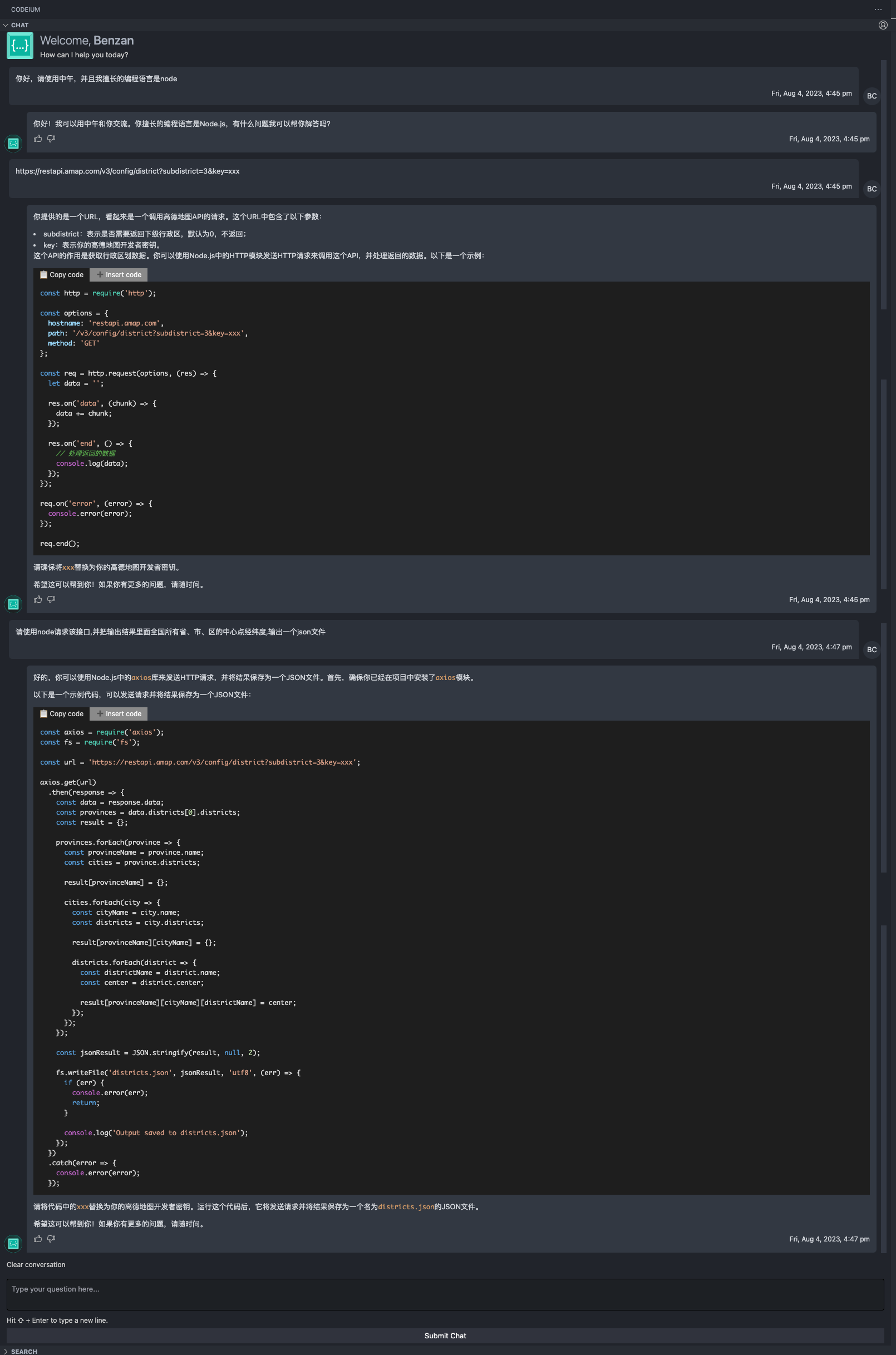Click 'Hit ⇧ + Enter to type a new line' hint
Image resolution: width=896 pixels, height=1355 pixels.
57,1320
